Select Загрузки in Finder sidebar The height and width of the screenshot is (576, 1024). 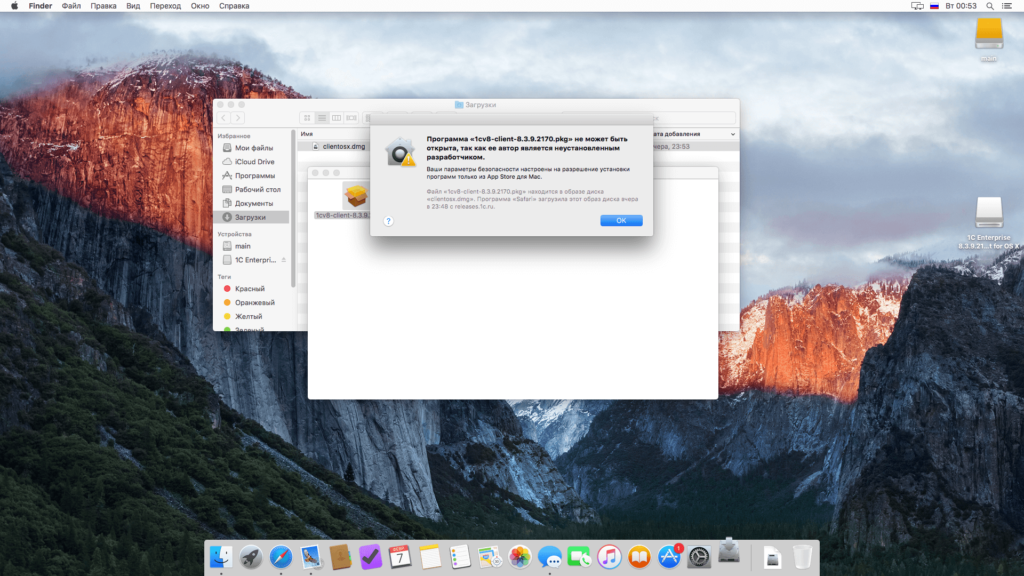253,217
